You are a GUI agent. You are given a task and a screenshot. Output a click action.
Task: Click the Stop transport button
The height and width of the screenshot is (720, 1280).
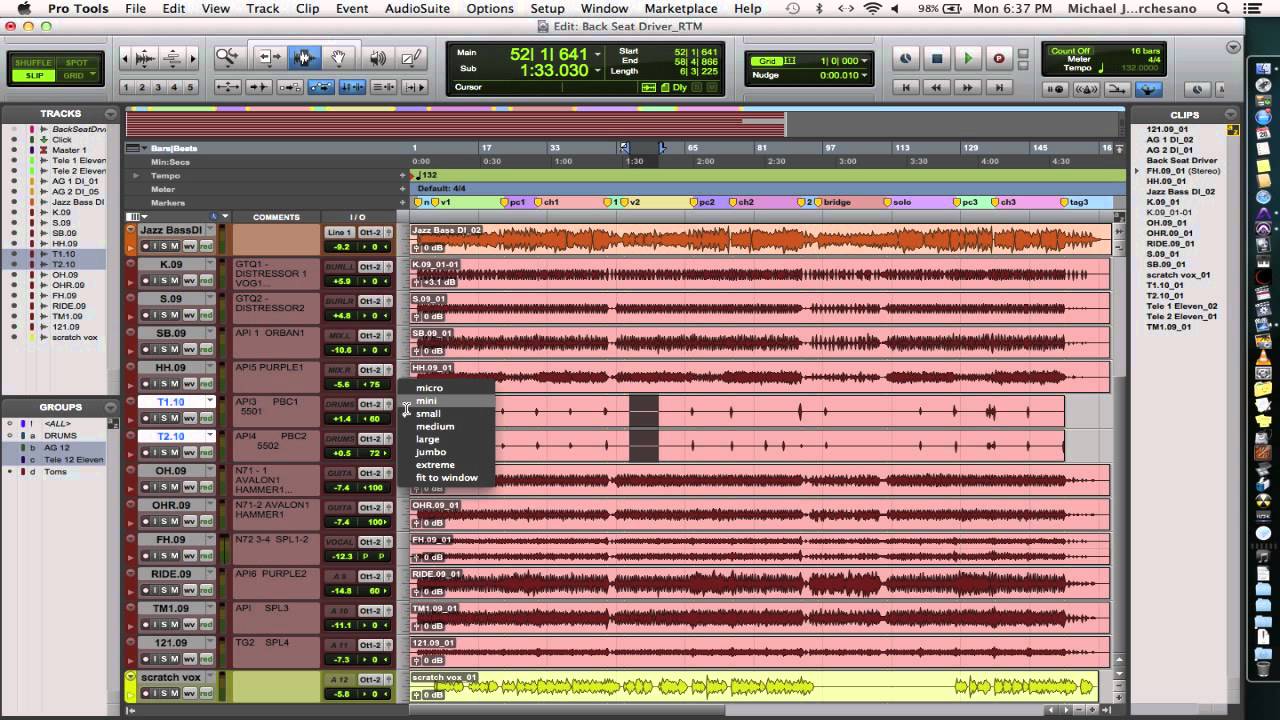(937, 59)
